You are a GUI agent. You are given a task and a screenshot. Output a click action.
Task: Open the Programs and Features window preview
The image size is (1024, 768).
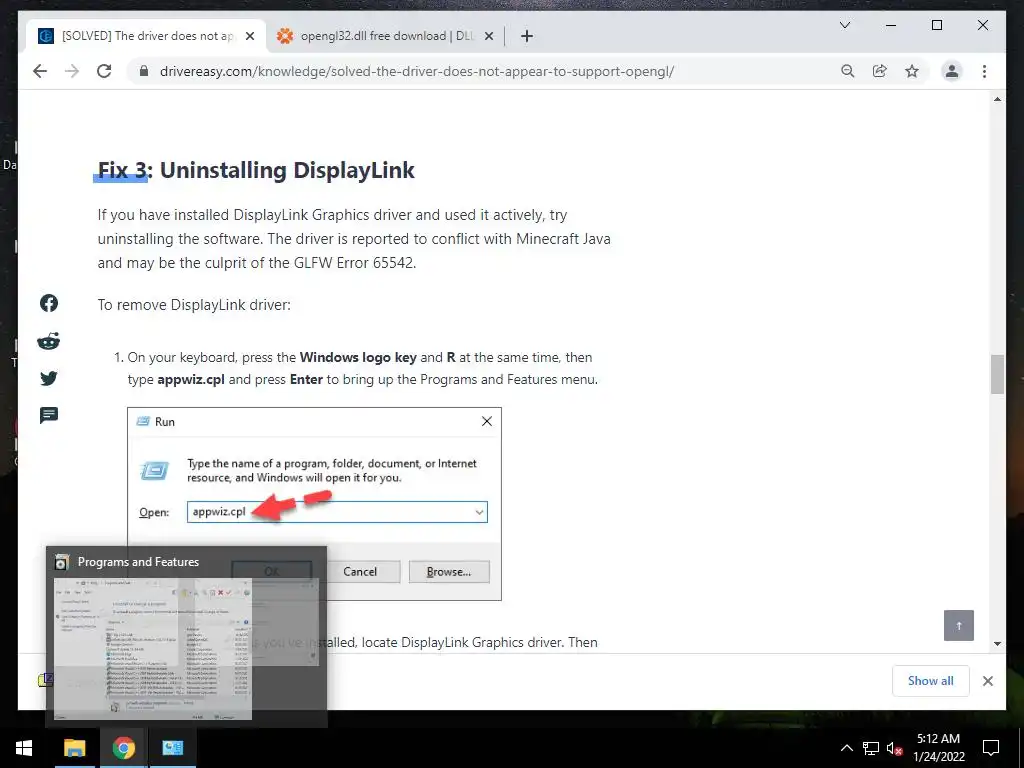(x=186, y=637)
